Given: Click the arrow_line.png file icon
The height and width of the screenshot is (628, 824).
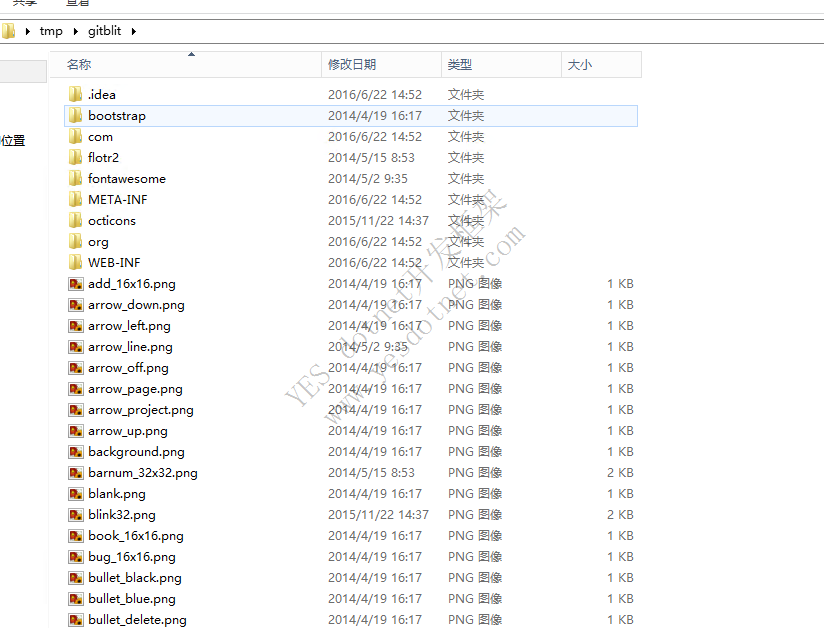Looking at the screenshot, I should [76, 347].
